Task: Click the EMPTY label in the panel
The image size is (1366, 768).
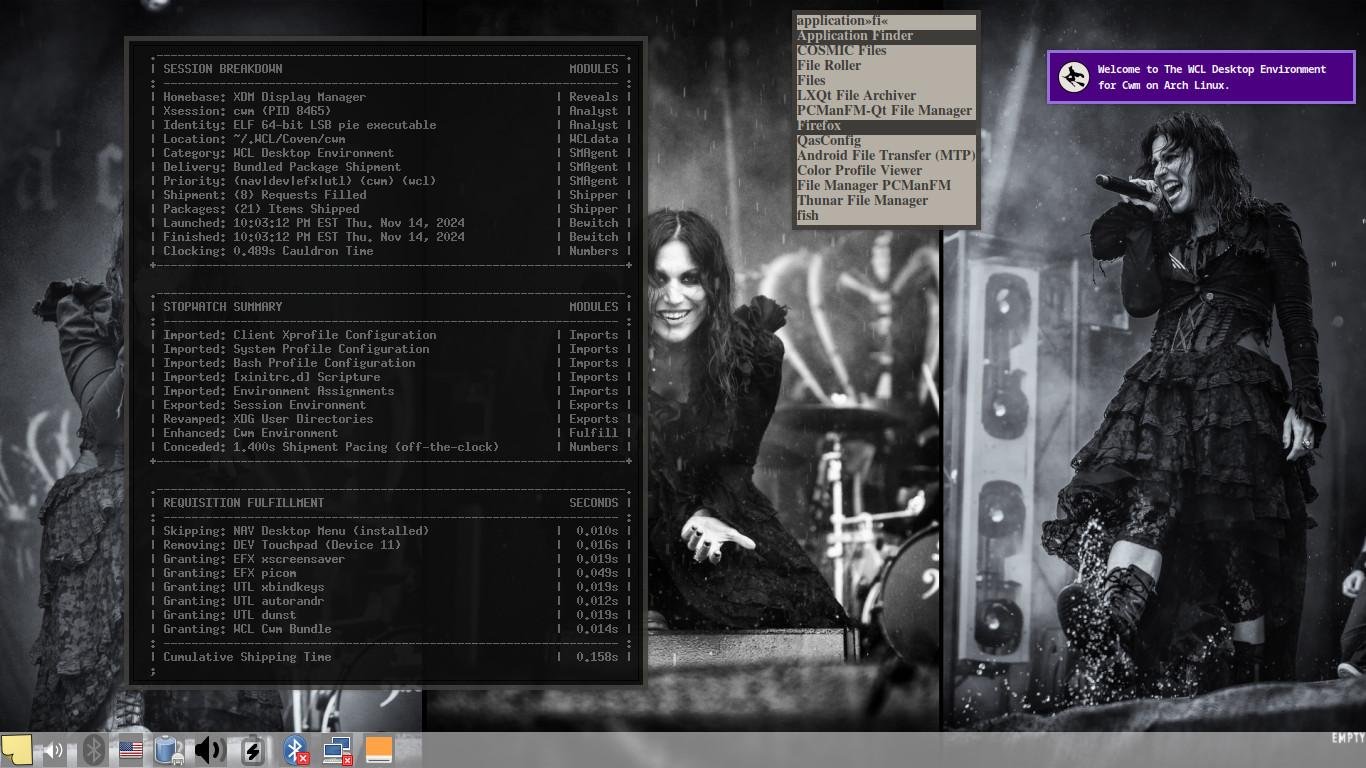Action: tap(1348, 738)
